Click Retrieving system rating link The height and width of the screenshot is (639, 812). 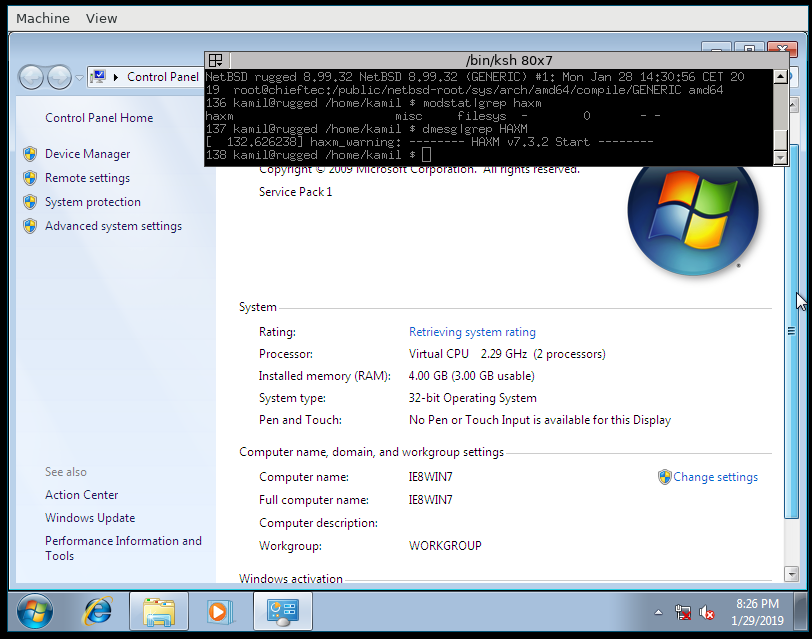472,331
